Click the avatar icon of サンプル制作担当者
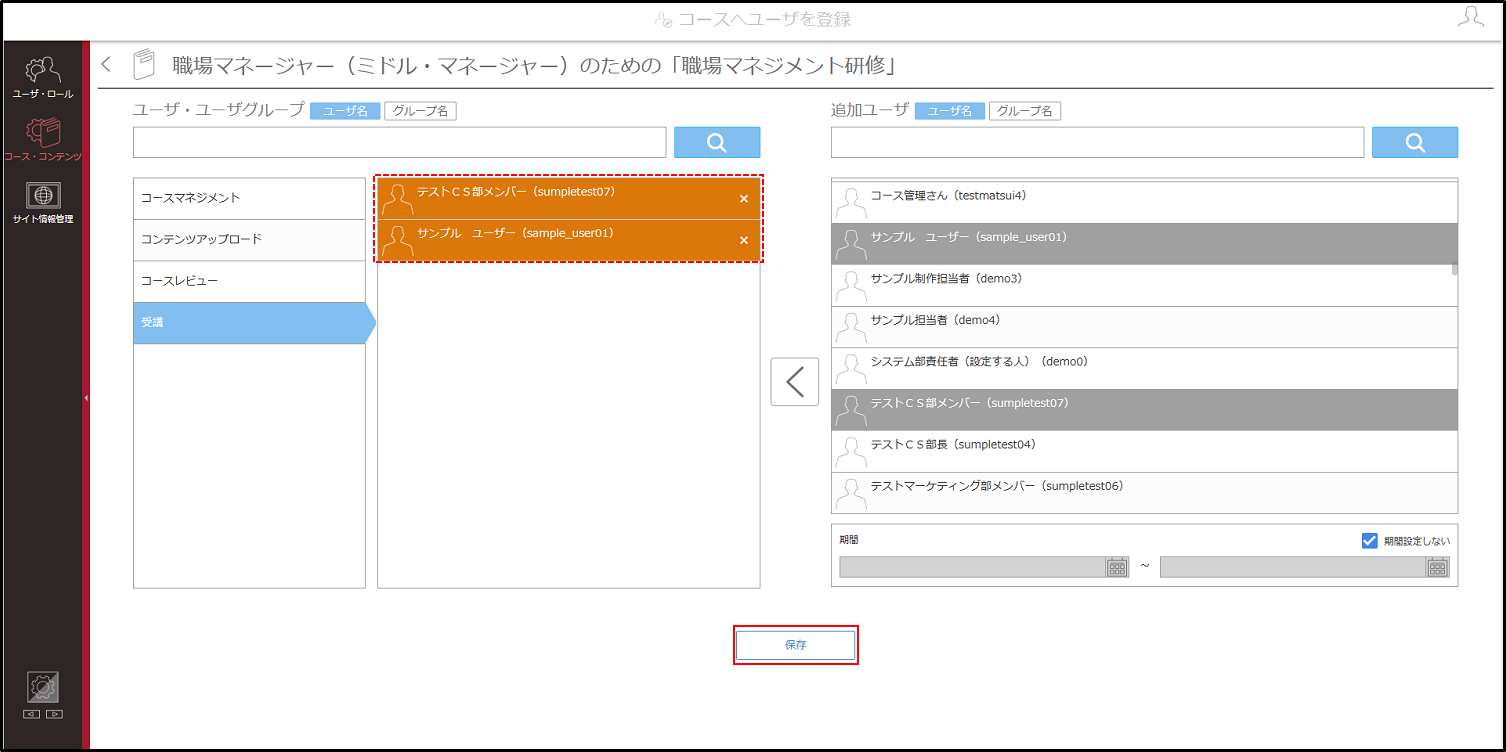This screenshot has height=752, width=1506. [850, 286]
